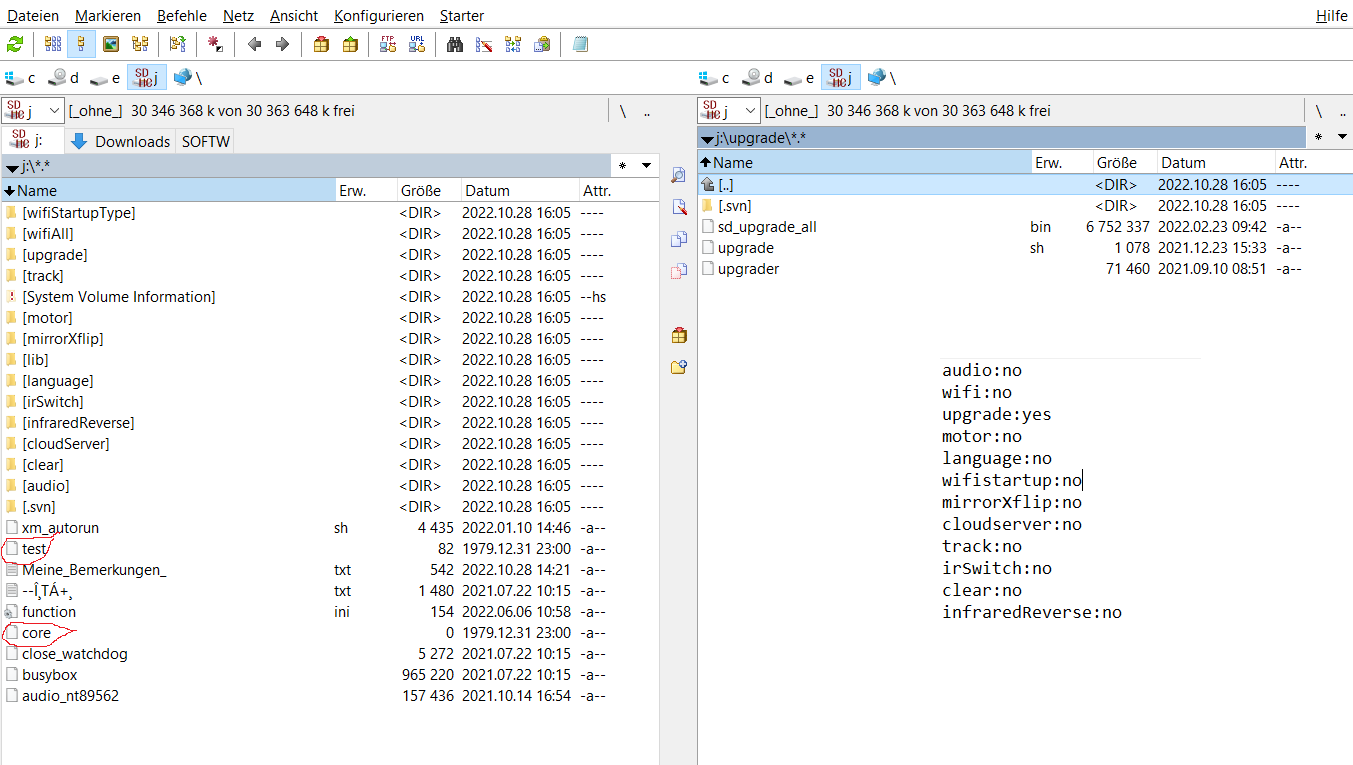
Task: Click copy names to clipboard icon
Action: pos(542,44)
